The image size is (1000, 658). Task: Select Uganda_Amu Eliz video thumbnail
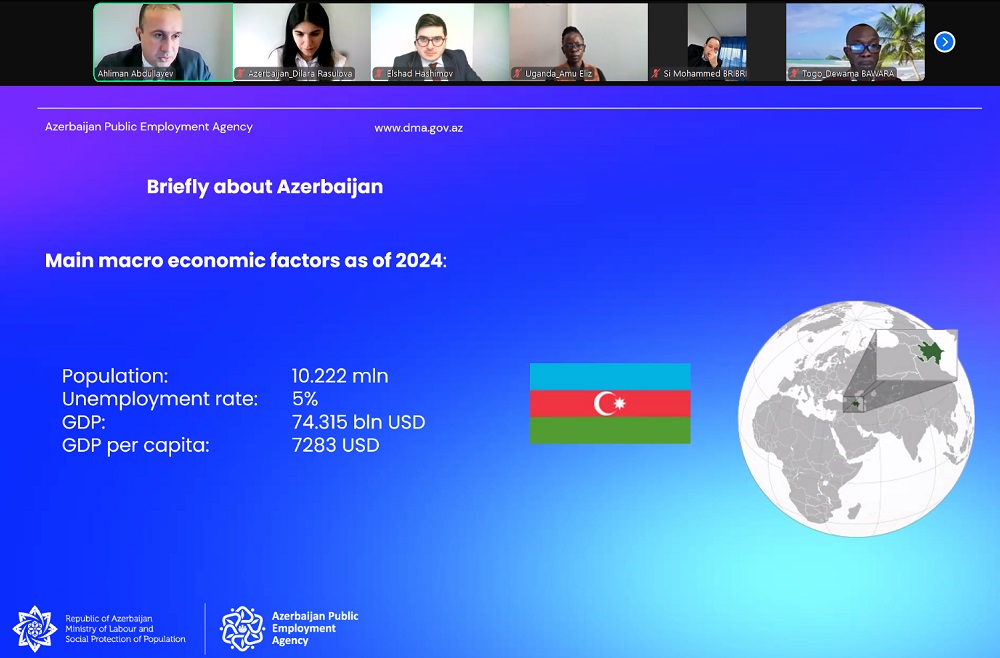point(578,38)
